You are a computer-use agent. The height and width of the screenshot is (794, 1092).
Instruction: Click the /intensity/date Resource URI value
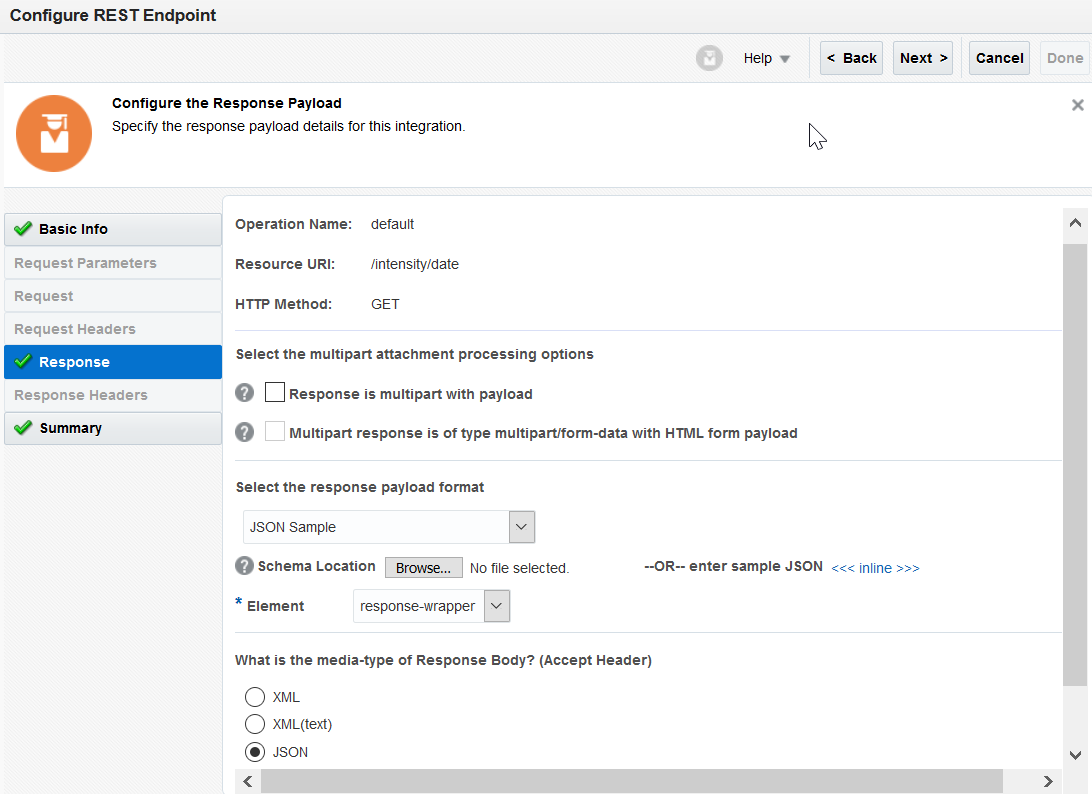415,264
